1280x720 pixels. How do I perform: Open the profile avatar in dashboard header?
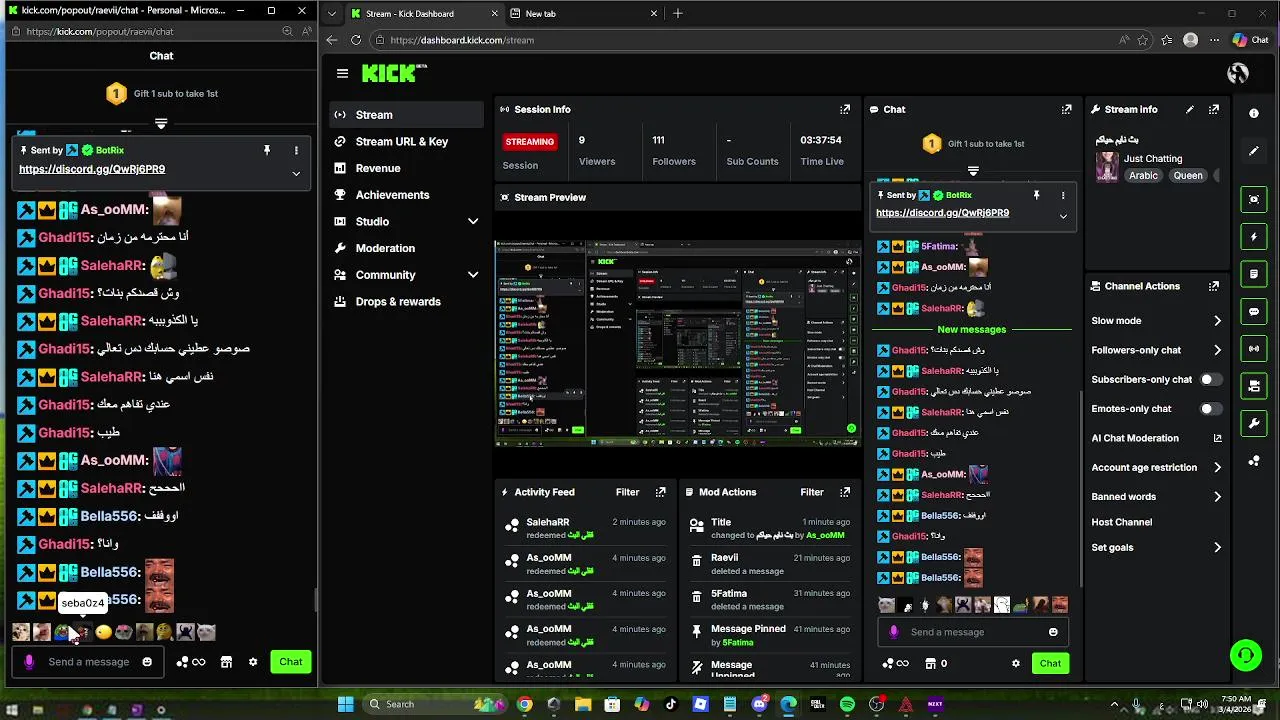point(1238,73)
